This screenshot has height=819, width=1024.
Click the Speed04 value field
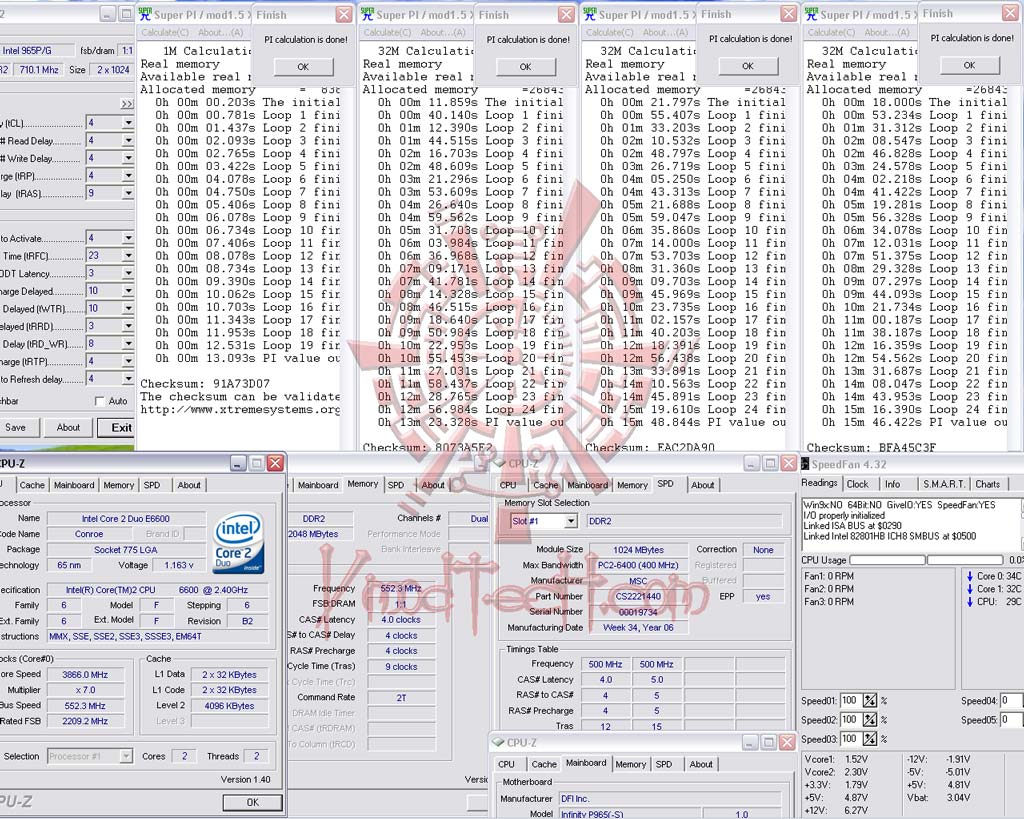click(x=1012, y=701)
